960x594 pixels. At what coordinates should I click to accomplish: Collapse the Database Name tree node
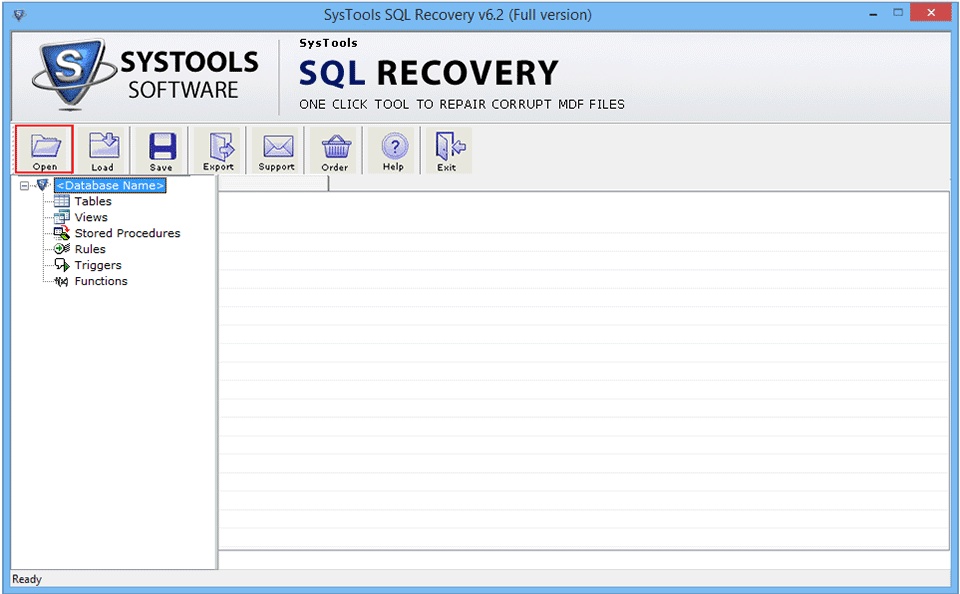(24, 186)
